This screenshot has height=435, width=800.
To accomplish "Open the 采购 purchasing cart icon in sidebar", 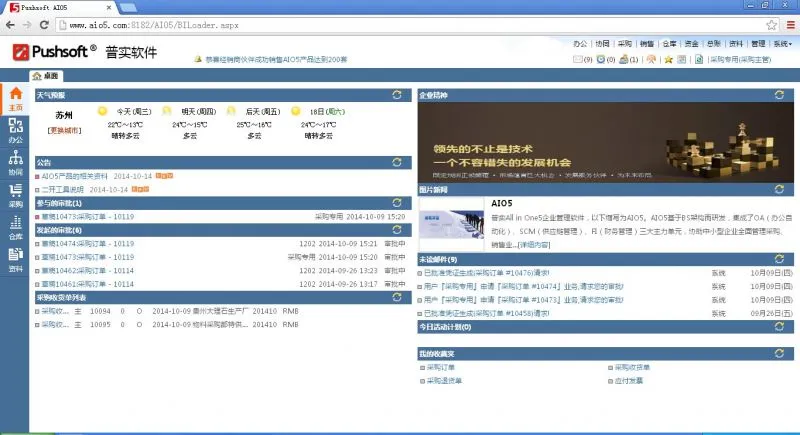I will click(15, 195).
